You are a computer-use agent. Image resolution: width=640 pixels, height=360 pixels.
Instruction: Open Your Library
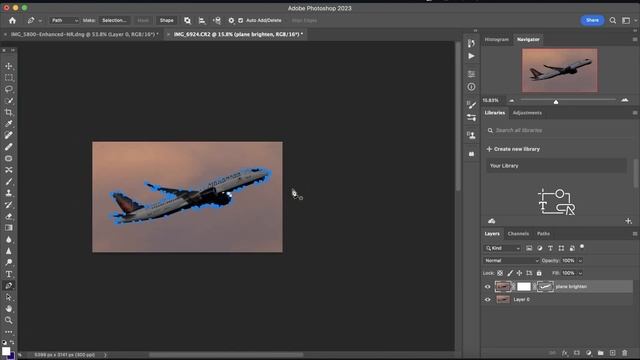click(556, 166)
